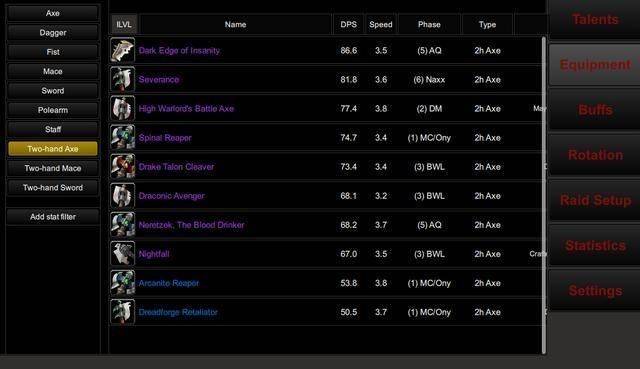Image resolution: width=640 pixels, height=369 pixels.
Task: Click the (2) DM phase cell
Action: coord(429,109)
